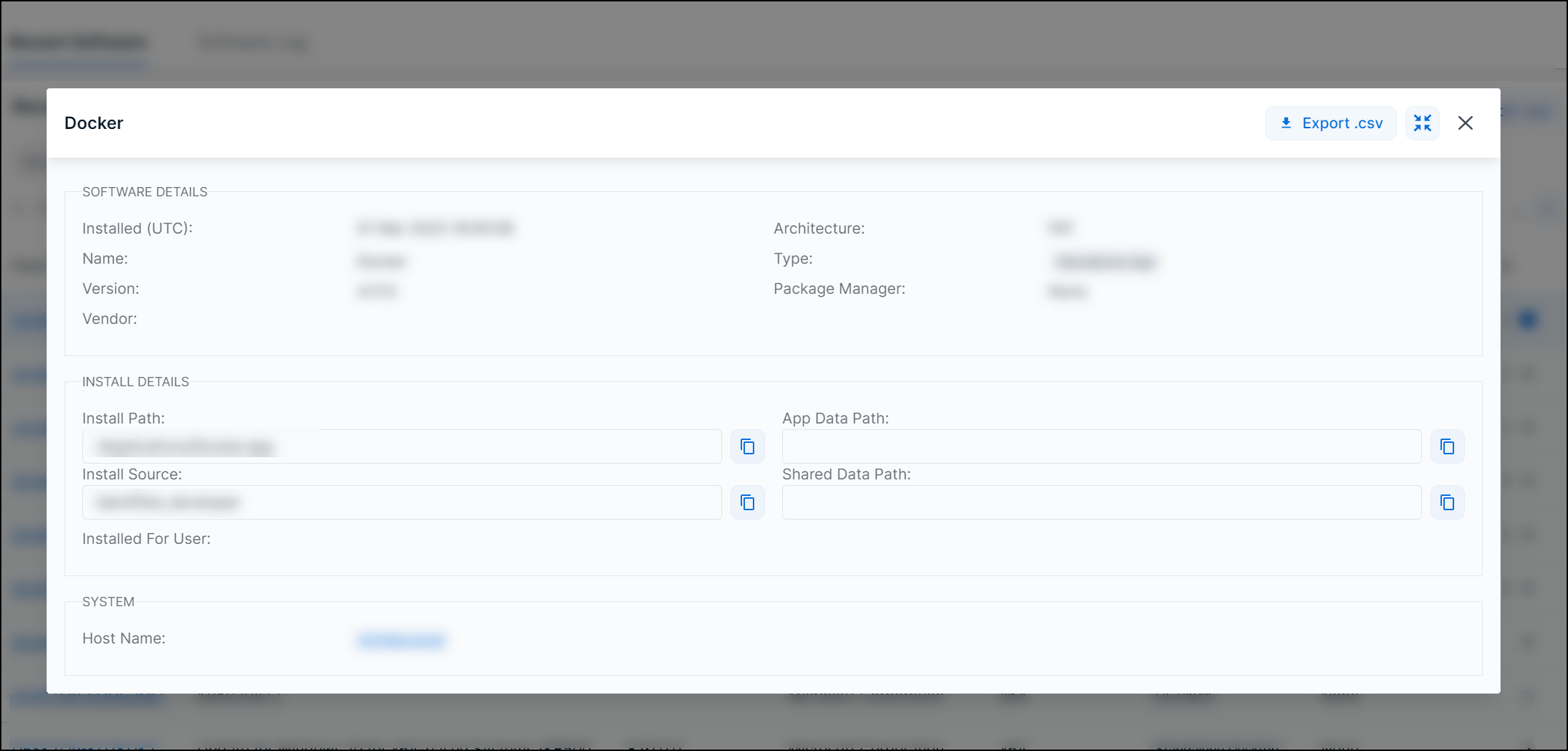Click the Type: label

[x=793, y=259]
